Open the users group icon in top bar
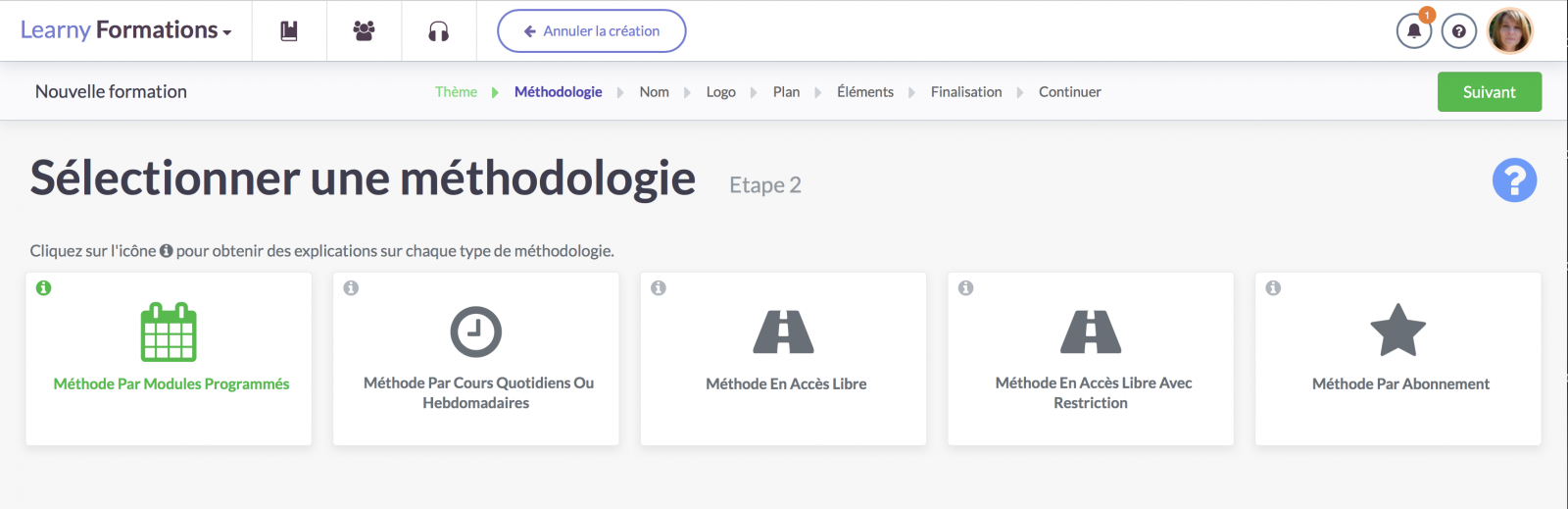Image resolution: width=1568 pixels, height=509 pixels. point(364,31)
